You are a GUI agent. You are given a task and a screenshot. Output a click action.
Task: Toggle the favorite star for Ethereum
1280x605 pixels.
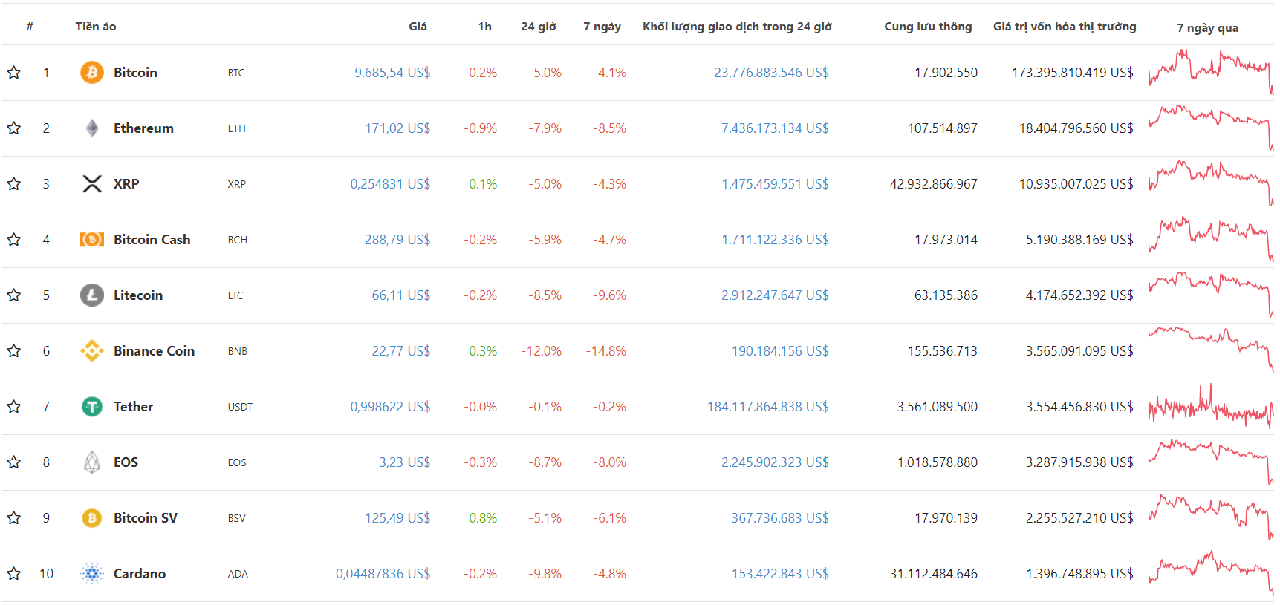coord(14,128)
